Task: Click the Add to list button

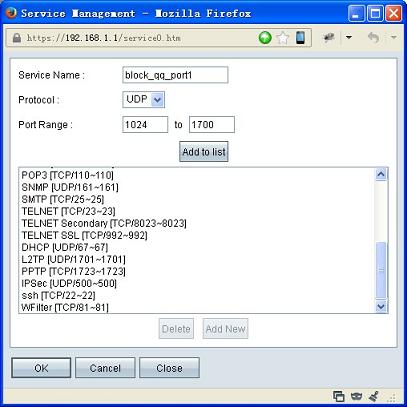Action: [x=204, y=152]
